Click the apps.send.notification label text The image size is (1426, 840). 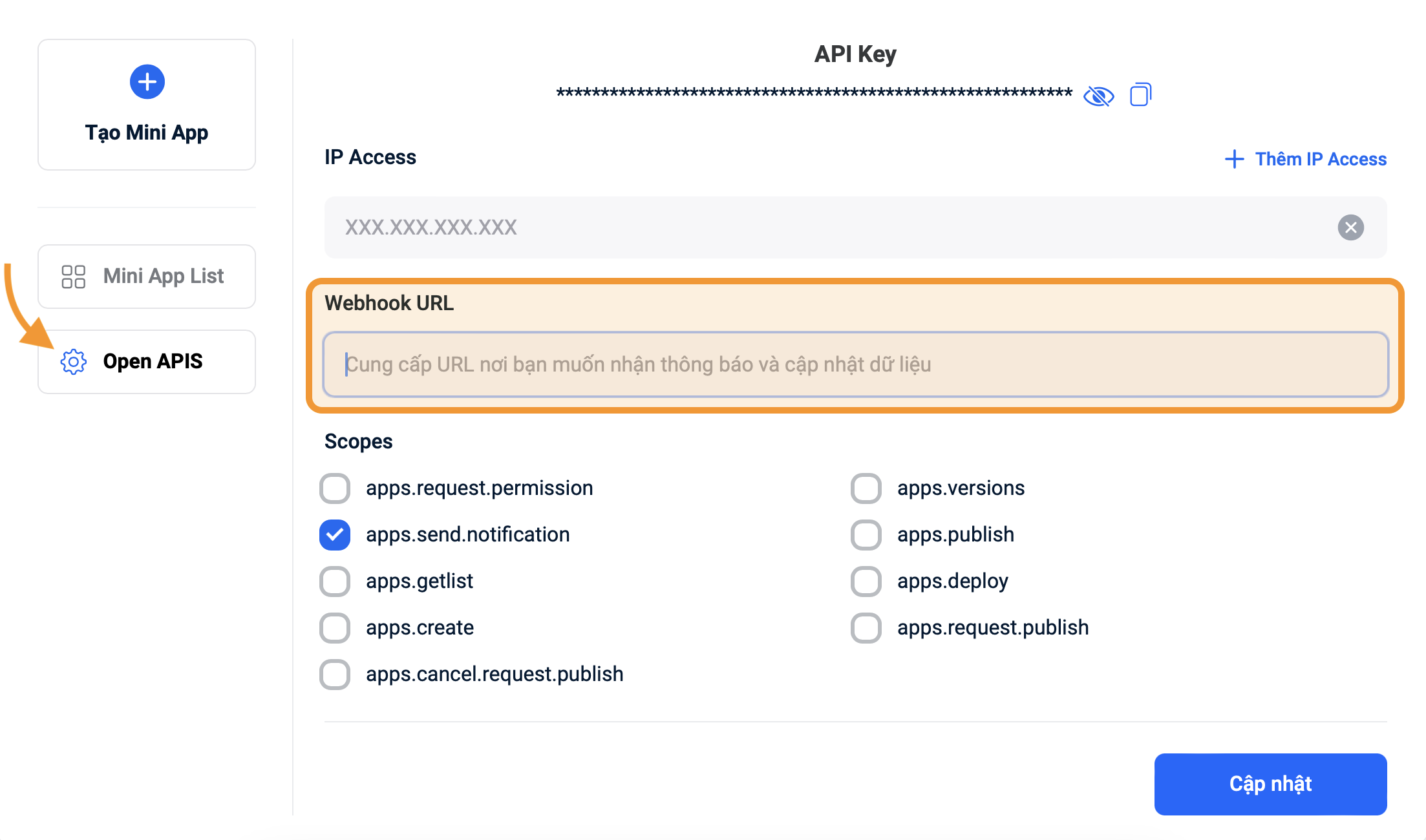click(467, 535)
